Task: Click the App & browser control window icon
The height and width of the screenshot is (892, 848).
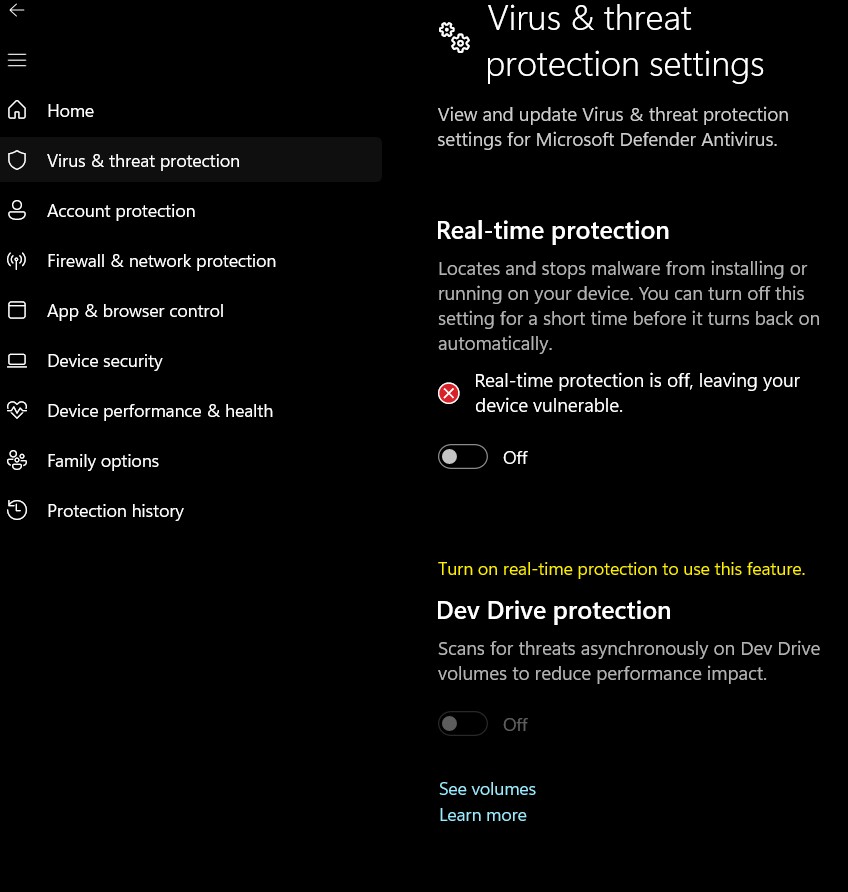Action: 16,311
